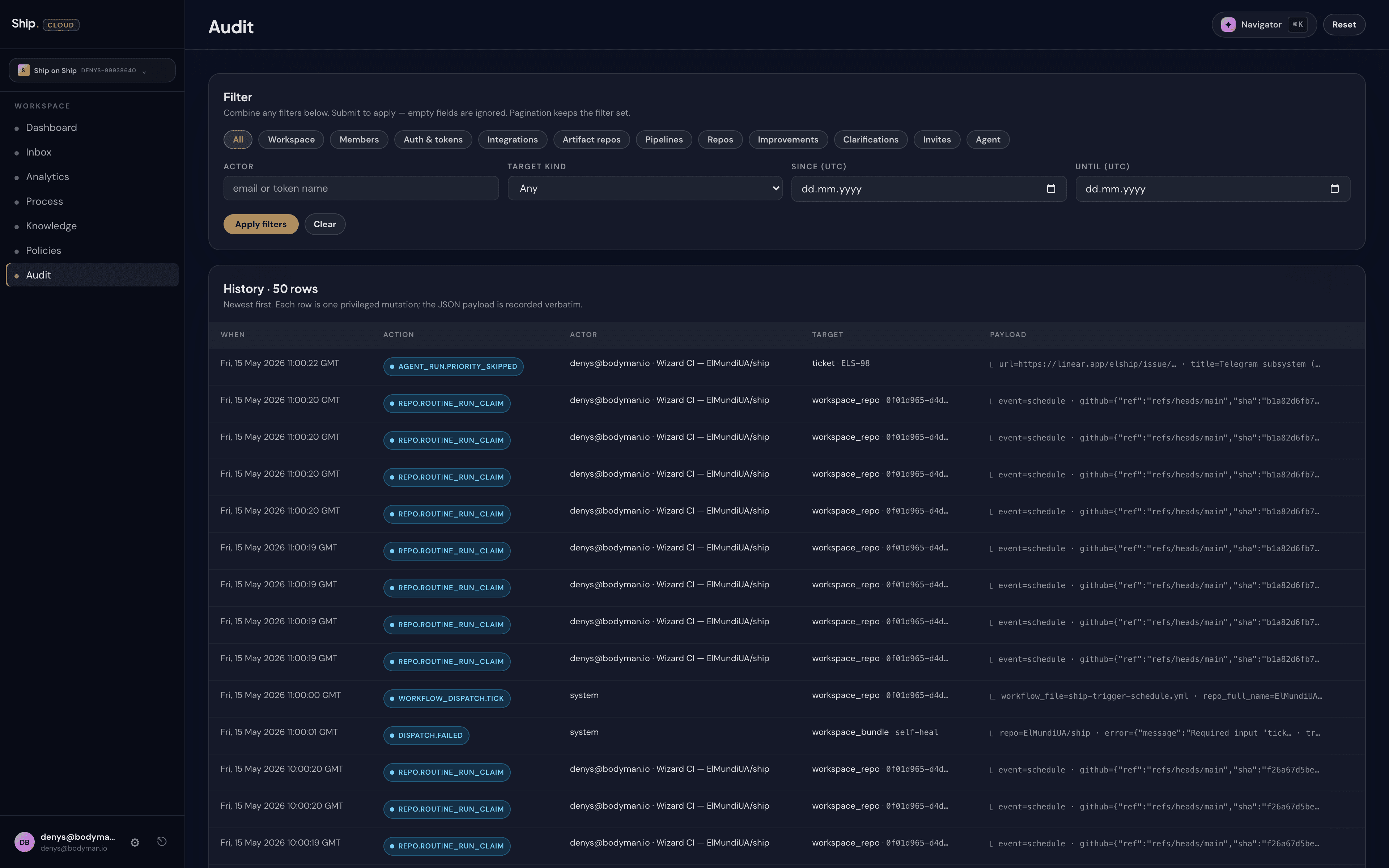This screenshot has height=868, width=1389.
Task: Open Process in the sidebar
Action: 92,201
